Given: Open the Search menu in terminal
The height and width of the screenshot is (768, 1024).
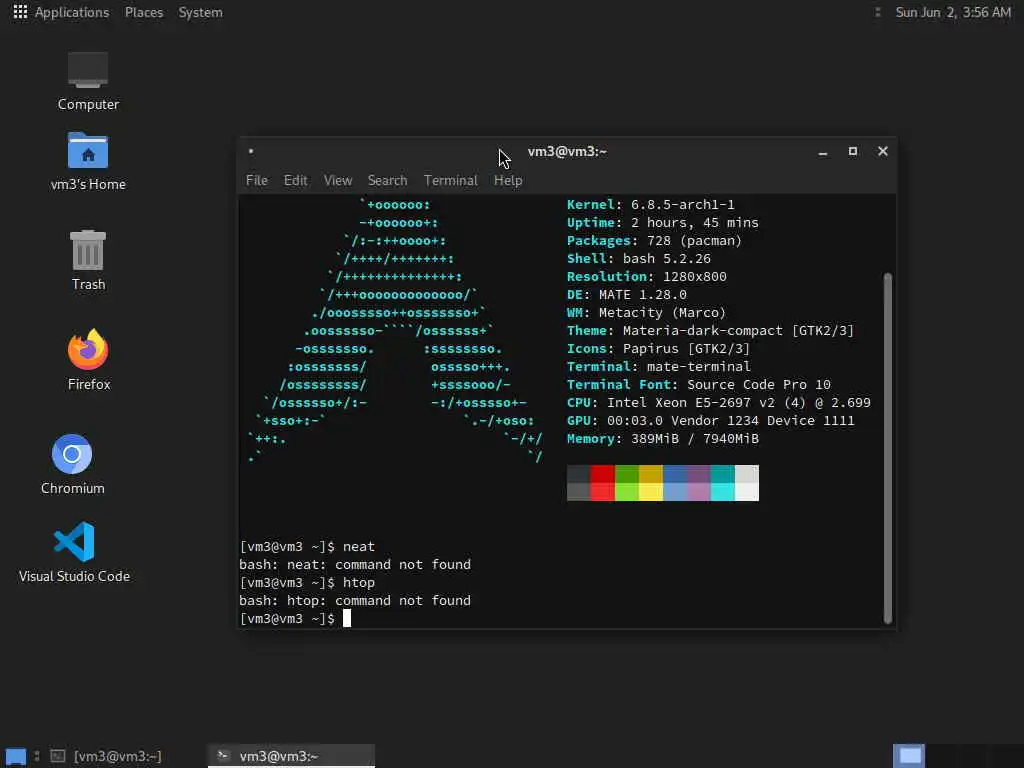Looking at the screenshot, I should tap(387, 180).
